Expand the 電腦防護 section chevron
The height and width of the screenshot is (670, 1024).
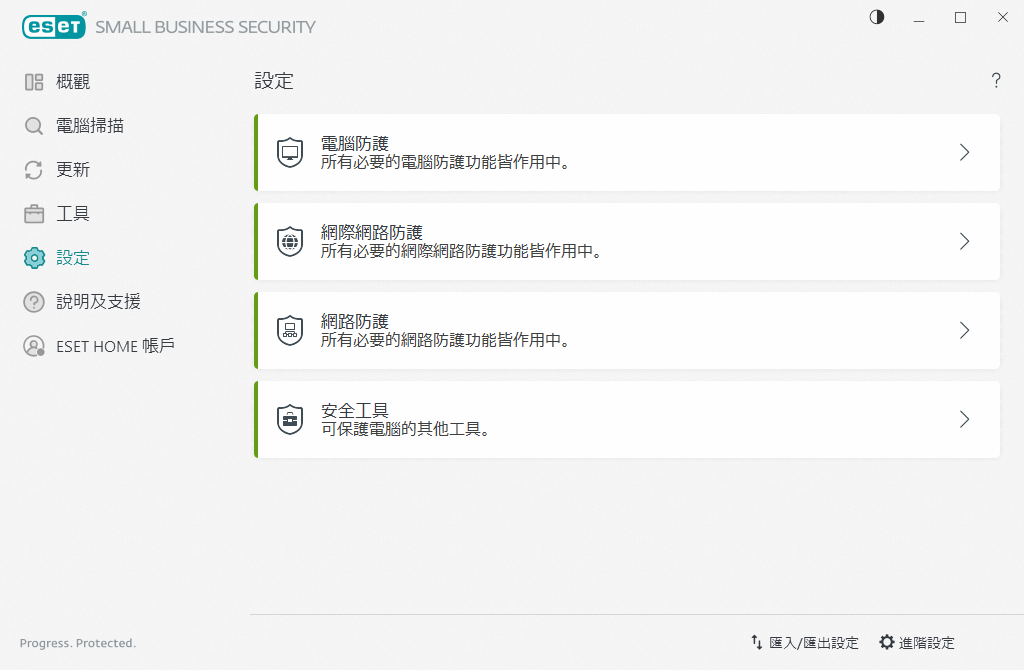pos(964,152)
